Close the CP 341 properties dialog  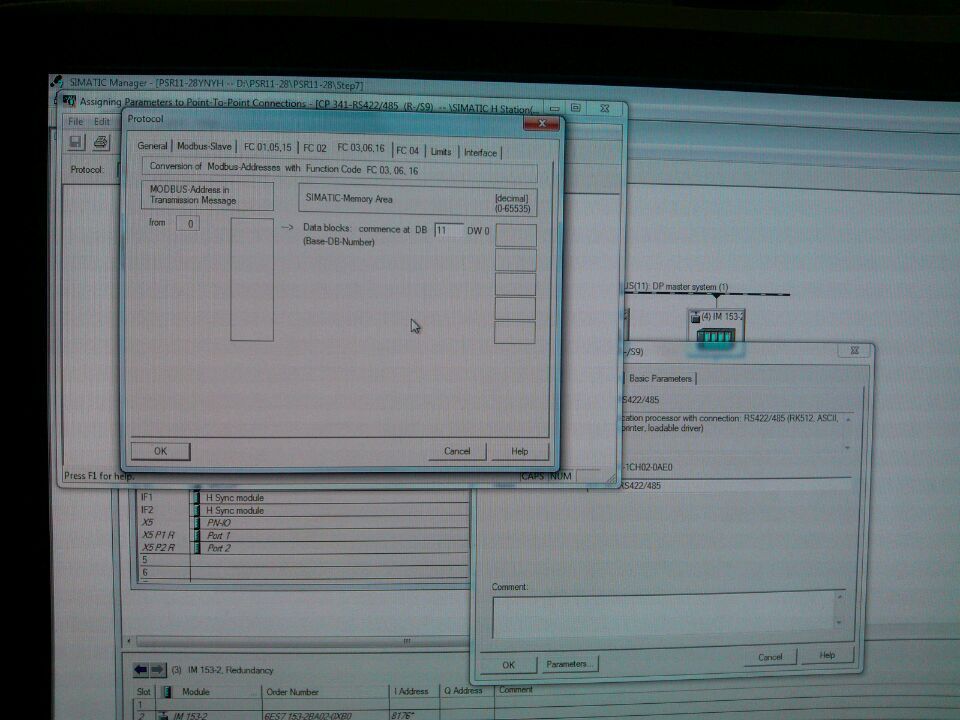click(855, 351)
